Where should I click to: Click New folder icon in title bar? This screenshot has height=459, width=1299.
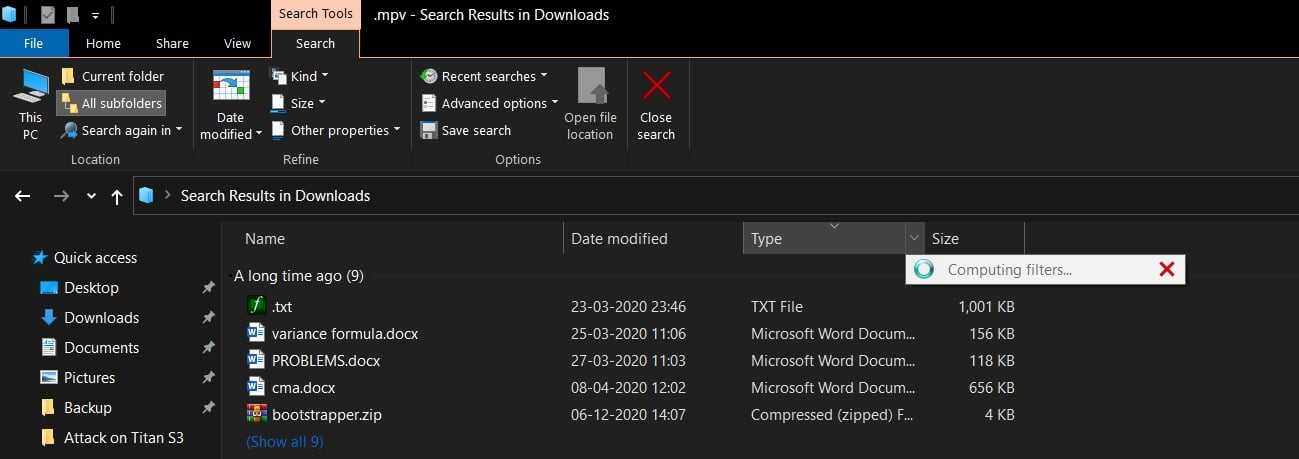pyautogui.click(x=72, y=15)
